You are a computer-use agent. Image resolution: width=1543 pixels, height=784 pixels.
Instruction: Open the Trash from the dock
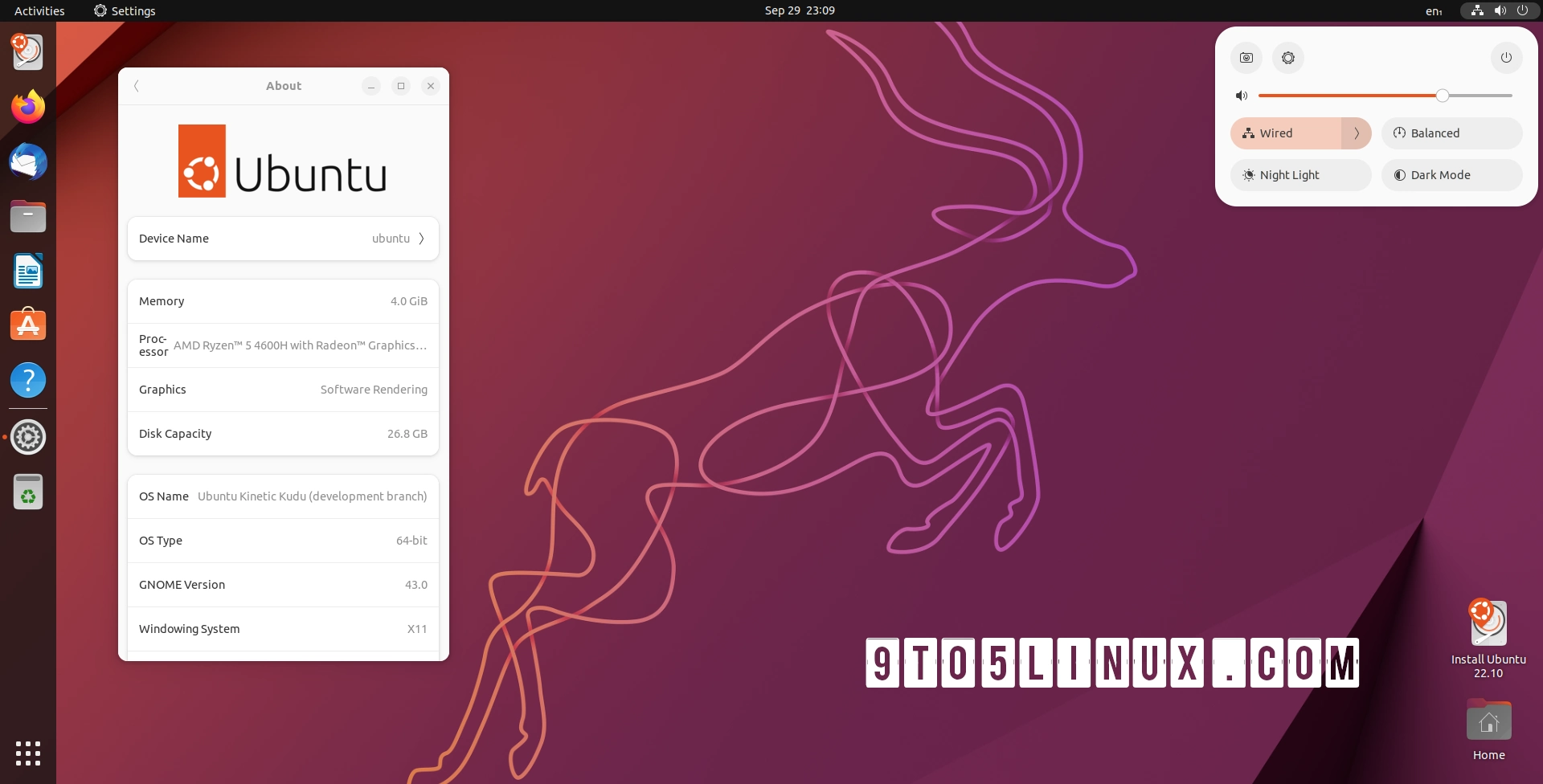click(28, 492)
